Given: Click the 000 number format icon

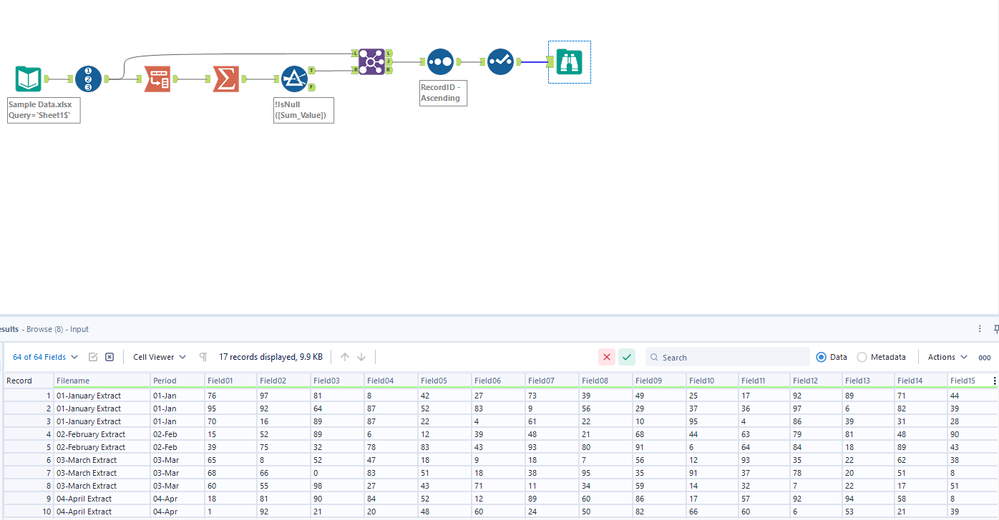Looking at the screenshot, I should tap(984, 358).
